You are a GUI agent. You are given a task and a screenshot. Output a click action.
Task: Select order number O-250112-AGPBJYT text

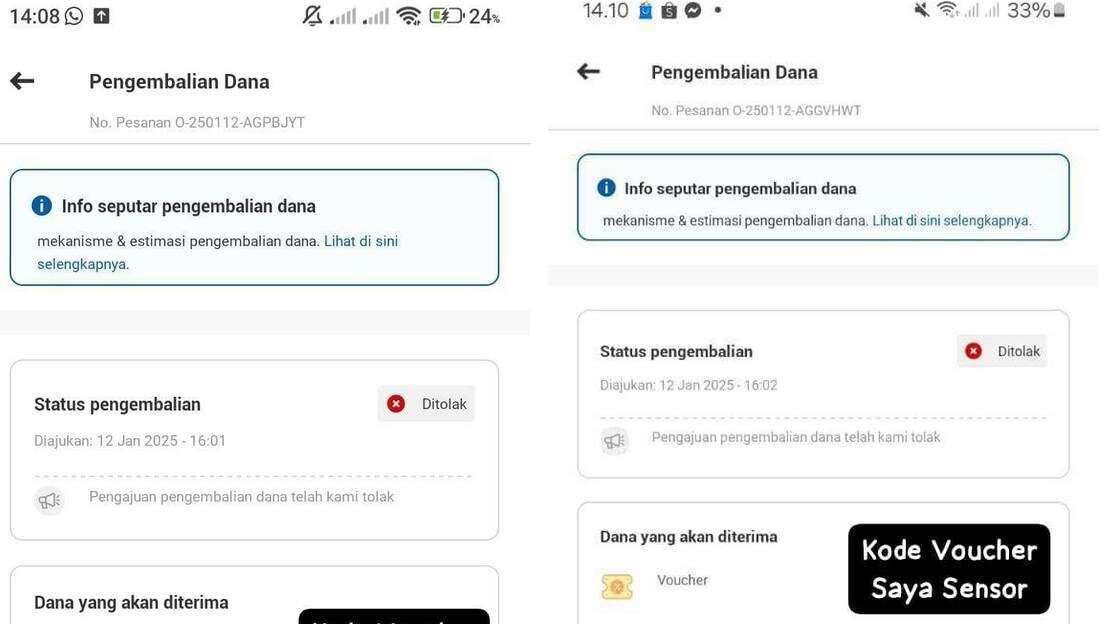coord(240,122)
